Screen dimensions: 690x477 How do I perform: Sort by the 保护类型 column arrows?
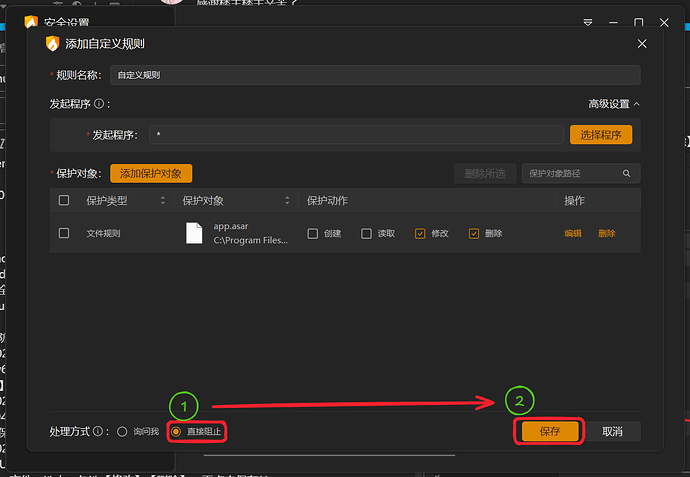pos(164,201)
